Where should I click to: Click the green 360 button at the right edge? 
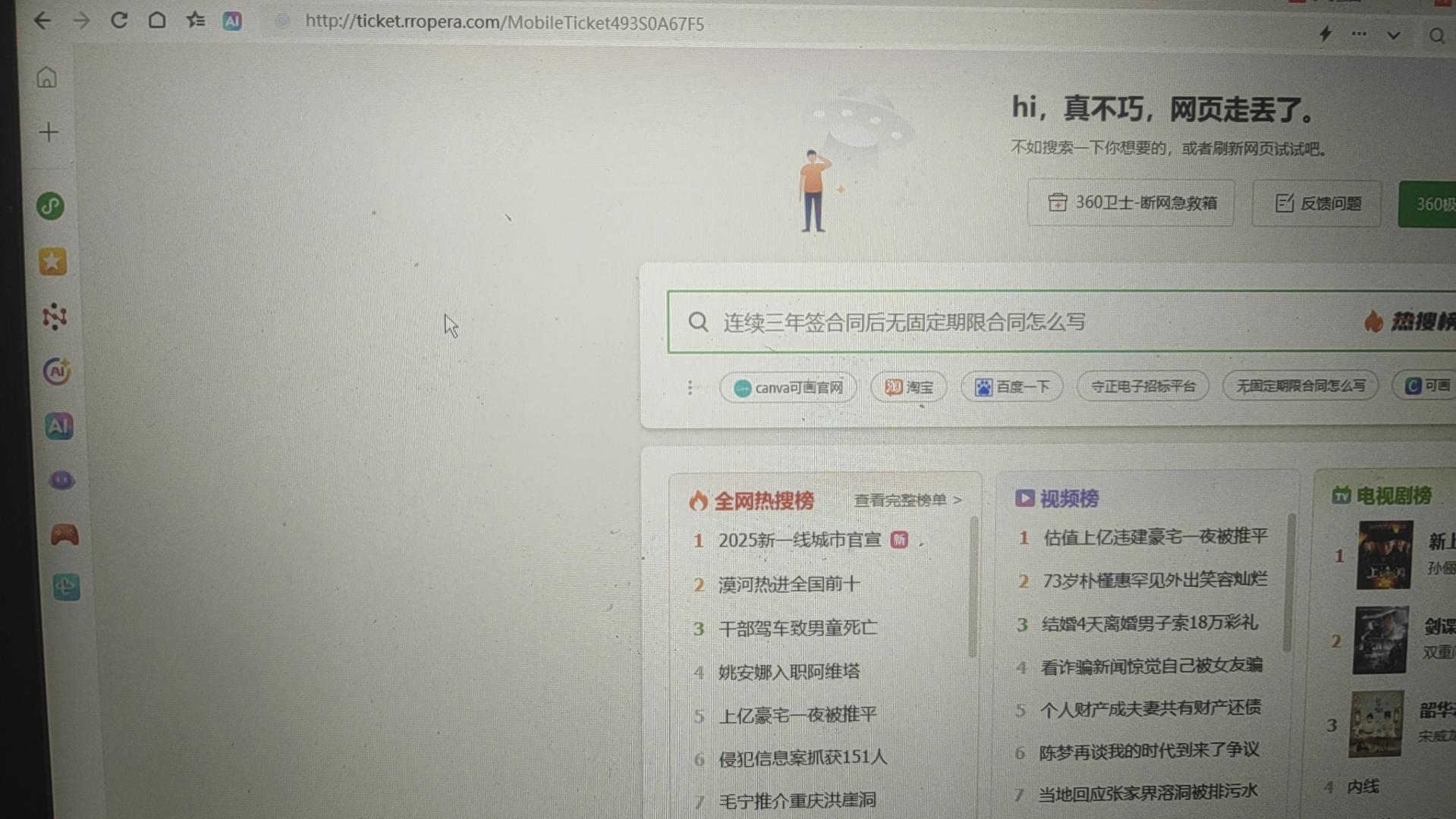1427,204
